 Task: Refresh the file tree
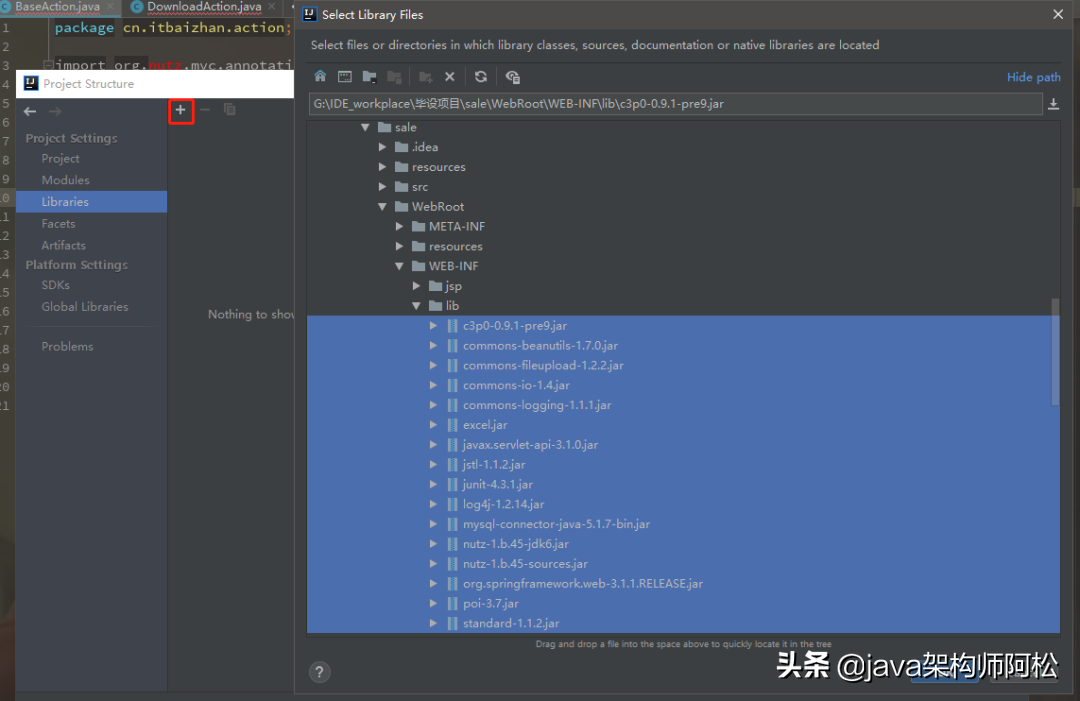click(481, 77)
